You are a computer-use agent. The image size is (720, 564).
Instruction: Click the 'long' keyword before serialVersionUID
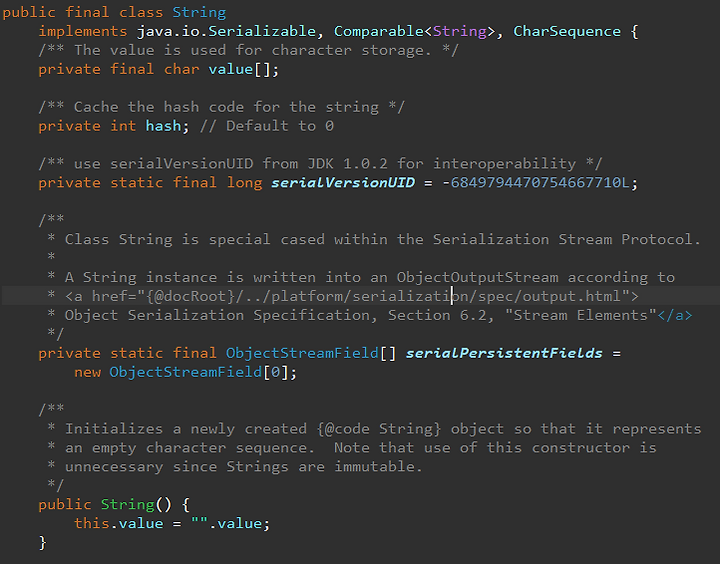tap(244, 183)
